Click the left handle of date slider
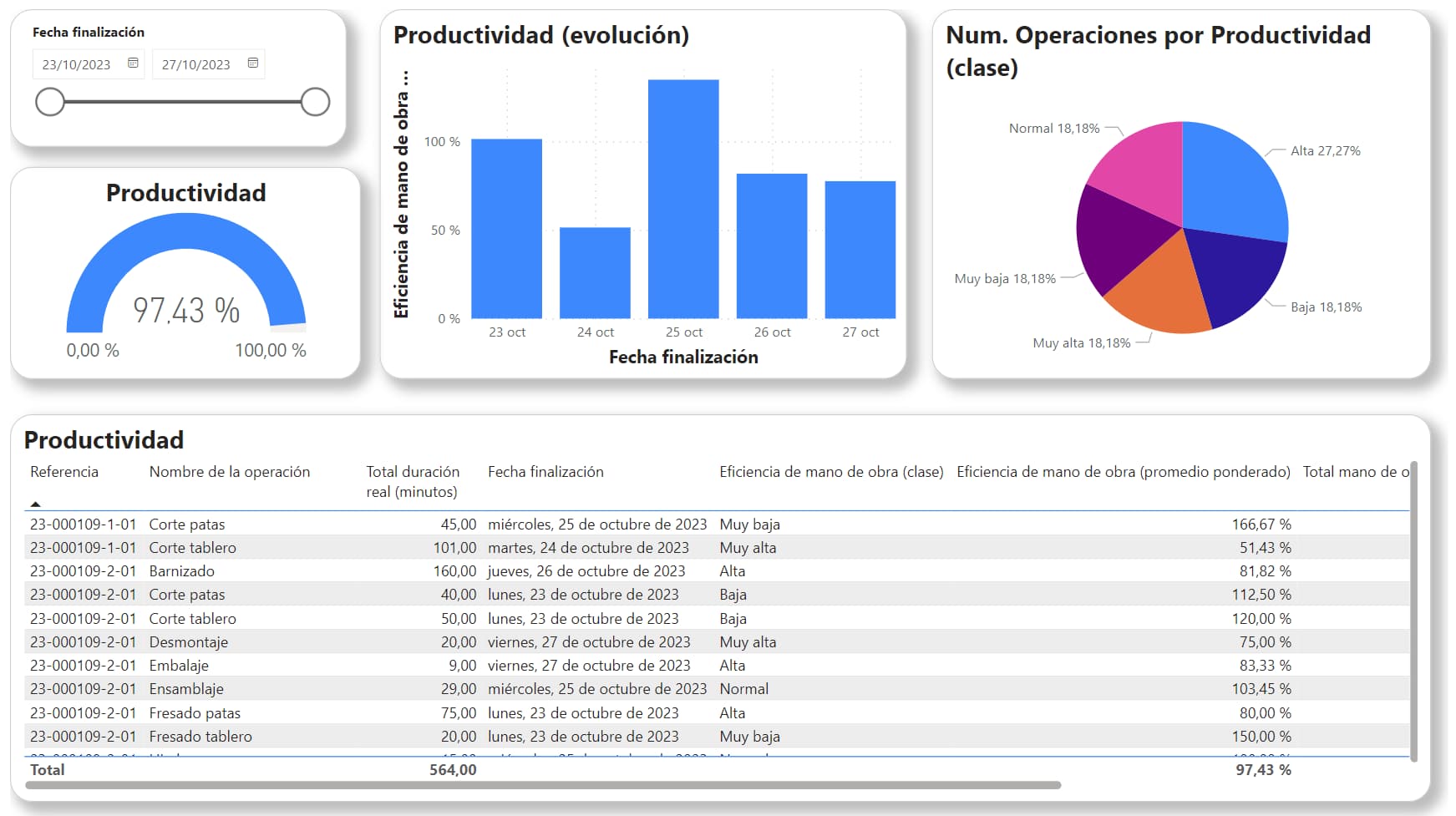The image size is (1456, 816). 50,102
